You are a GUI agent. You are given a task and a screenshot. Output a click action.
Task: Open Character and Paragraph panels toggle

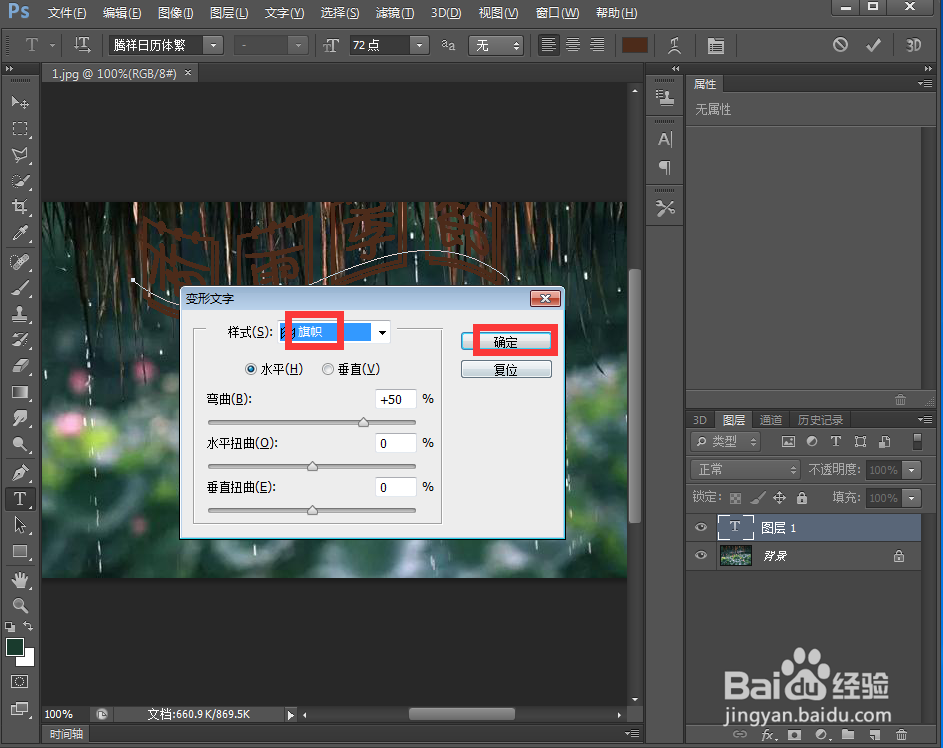(715, 45)
